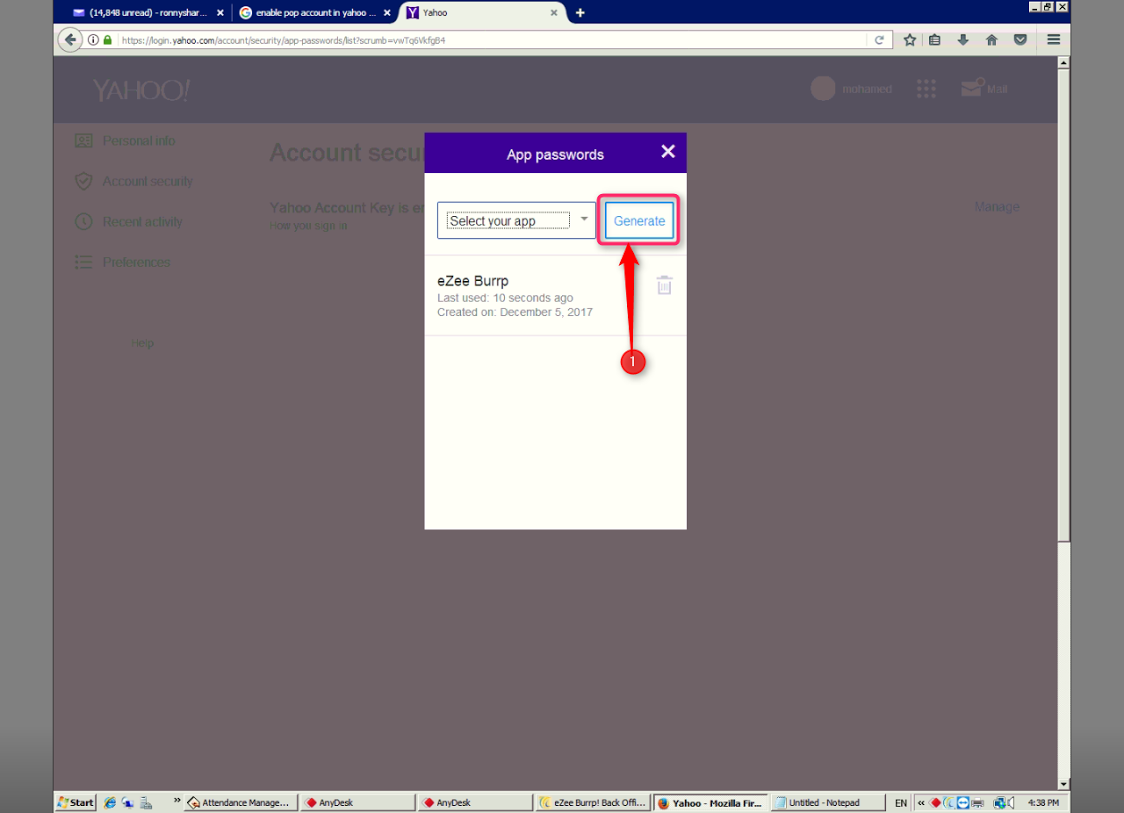
Task: Click the 4:38 PM clock
Action: tap(1043, 803)
